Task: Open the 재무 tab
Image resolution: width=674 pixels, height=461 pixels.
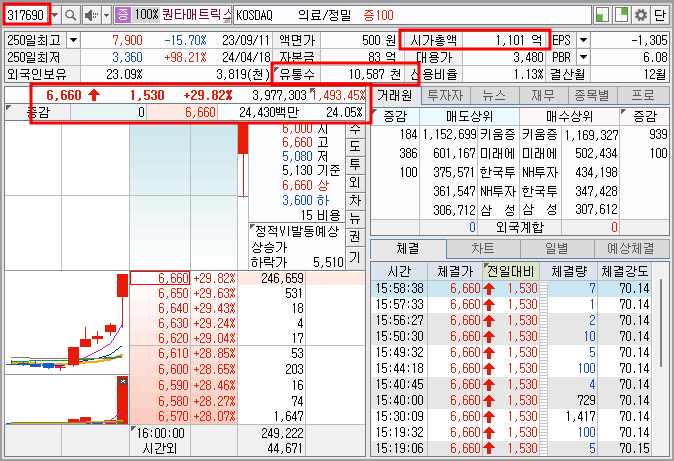Action: (543, 95)
